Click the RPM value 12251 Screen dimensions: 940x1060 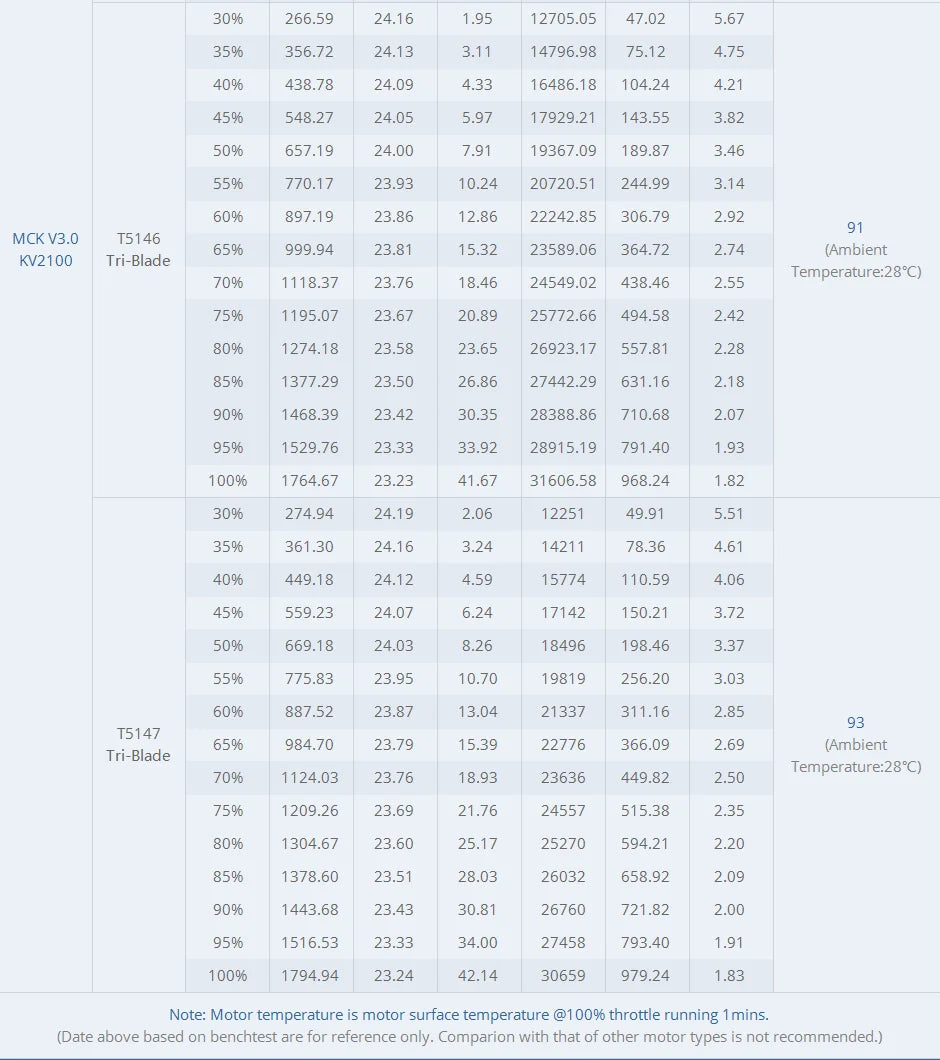[563, 513]
